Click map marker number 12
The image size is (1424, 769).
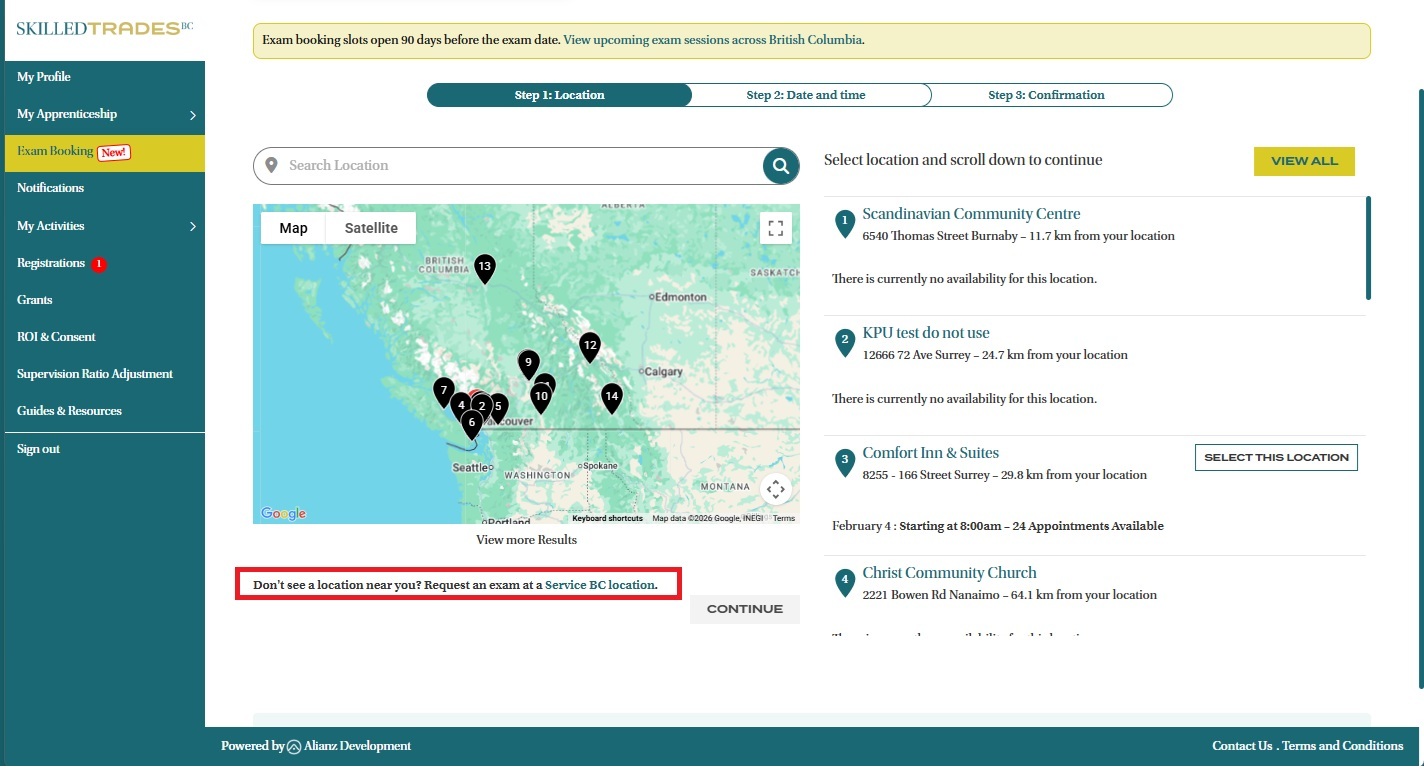(590, 345)
